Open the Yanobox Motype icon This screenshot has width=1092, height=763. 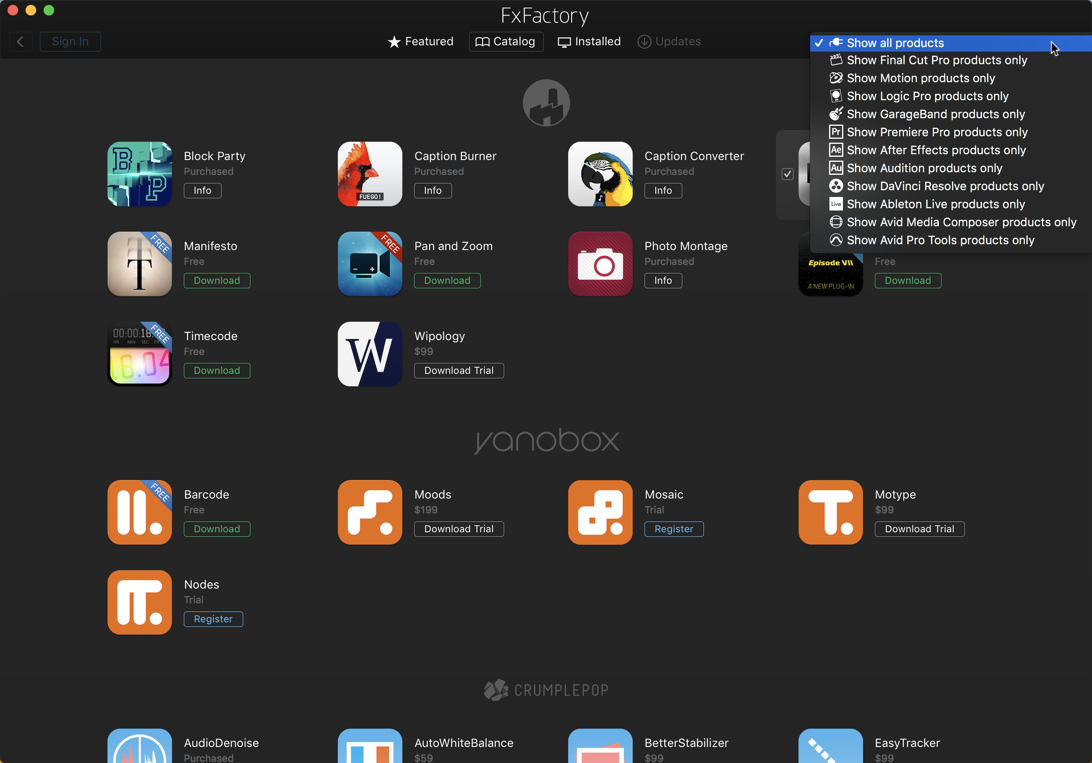830,512
